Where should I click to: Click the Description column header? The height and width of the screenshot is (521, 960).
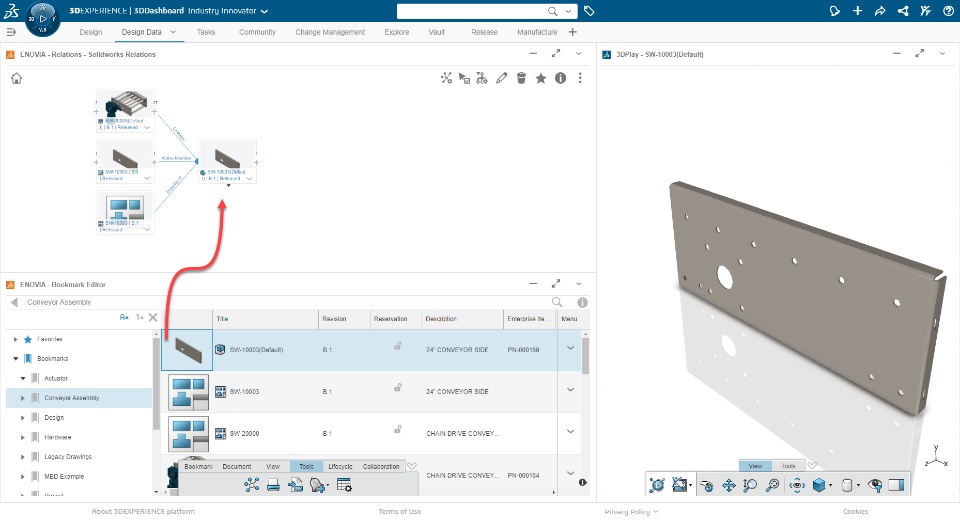(441, 319)
